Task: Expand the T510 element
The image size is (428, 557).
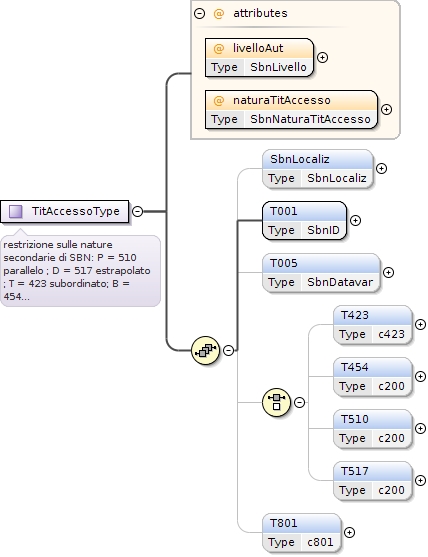Action: pyautogui.click(x=421, y=428)
